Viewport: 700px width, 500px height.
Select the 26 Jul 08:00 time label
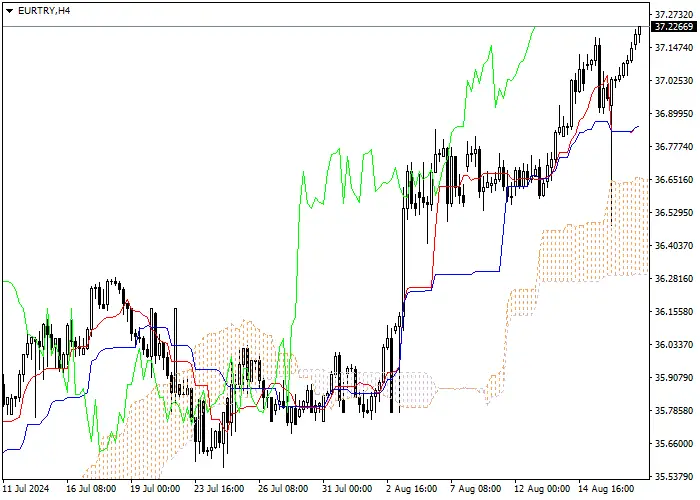283,489
